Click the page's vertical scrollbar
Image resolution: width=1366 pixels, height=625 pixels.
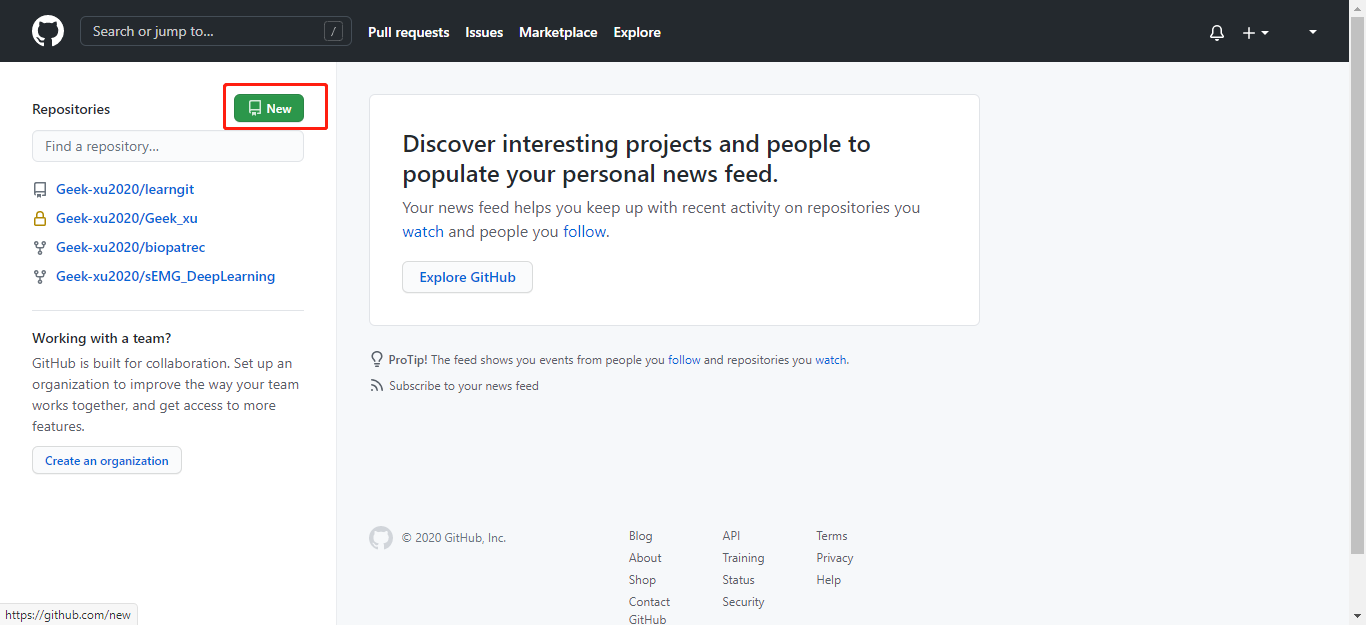click(1357, 300)
